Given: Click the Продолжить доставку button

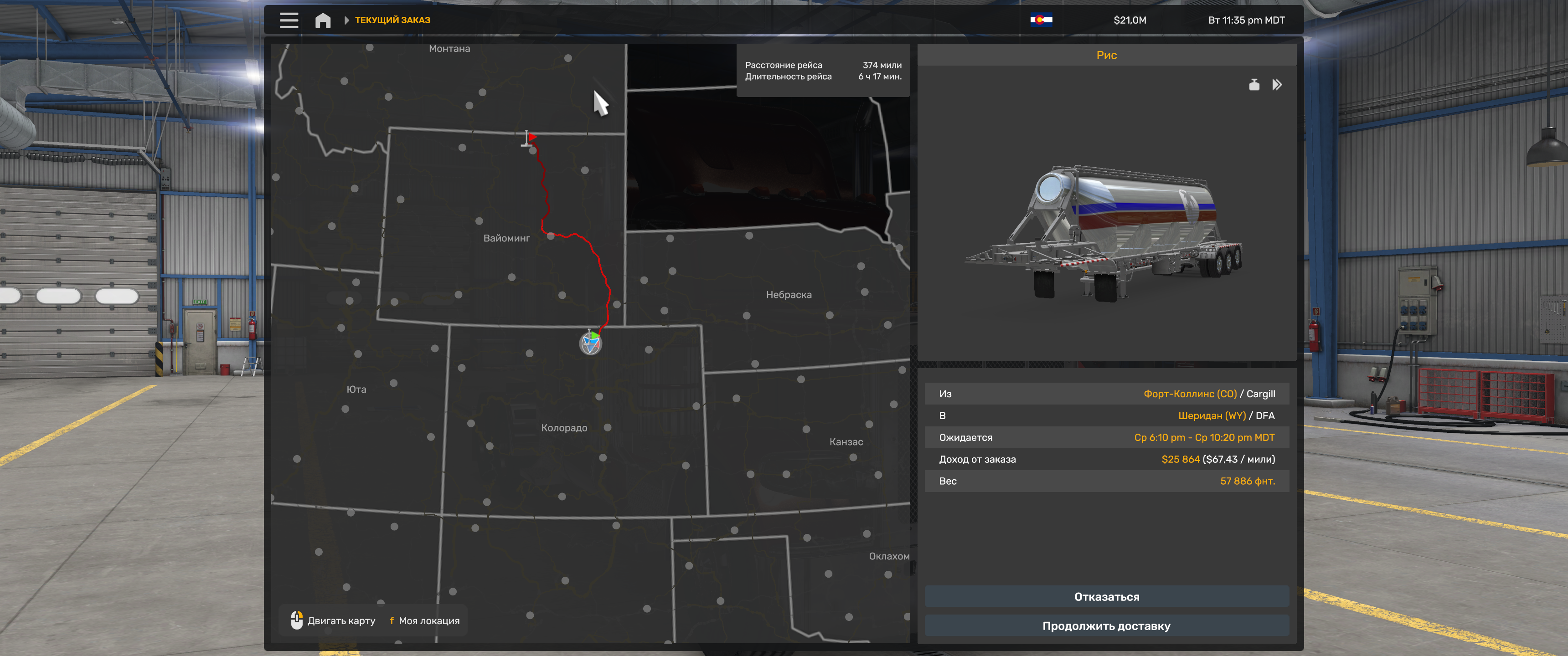Looking at the screenshot, I should 1107,625.
